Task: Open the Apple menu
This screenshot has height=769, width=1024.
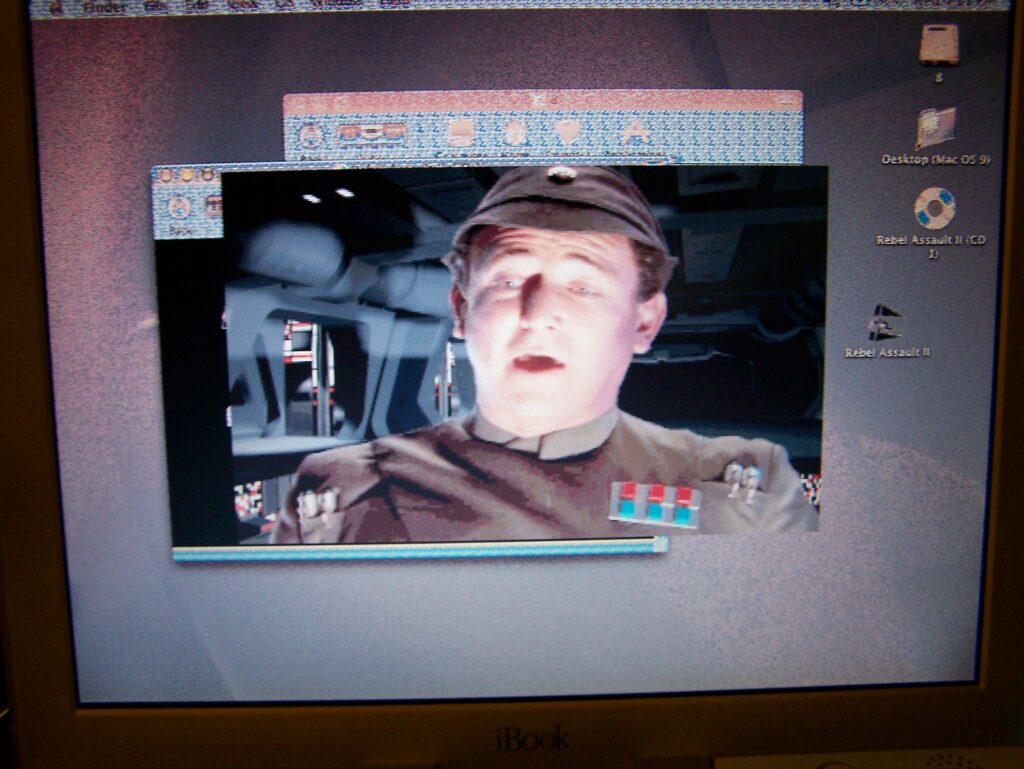Action: click(x=57, y=6)
